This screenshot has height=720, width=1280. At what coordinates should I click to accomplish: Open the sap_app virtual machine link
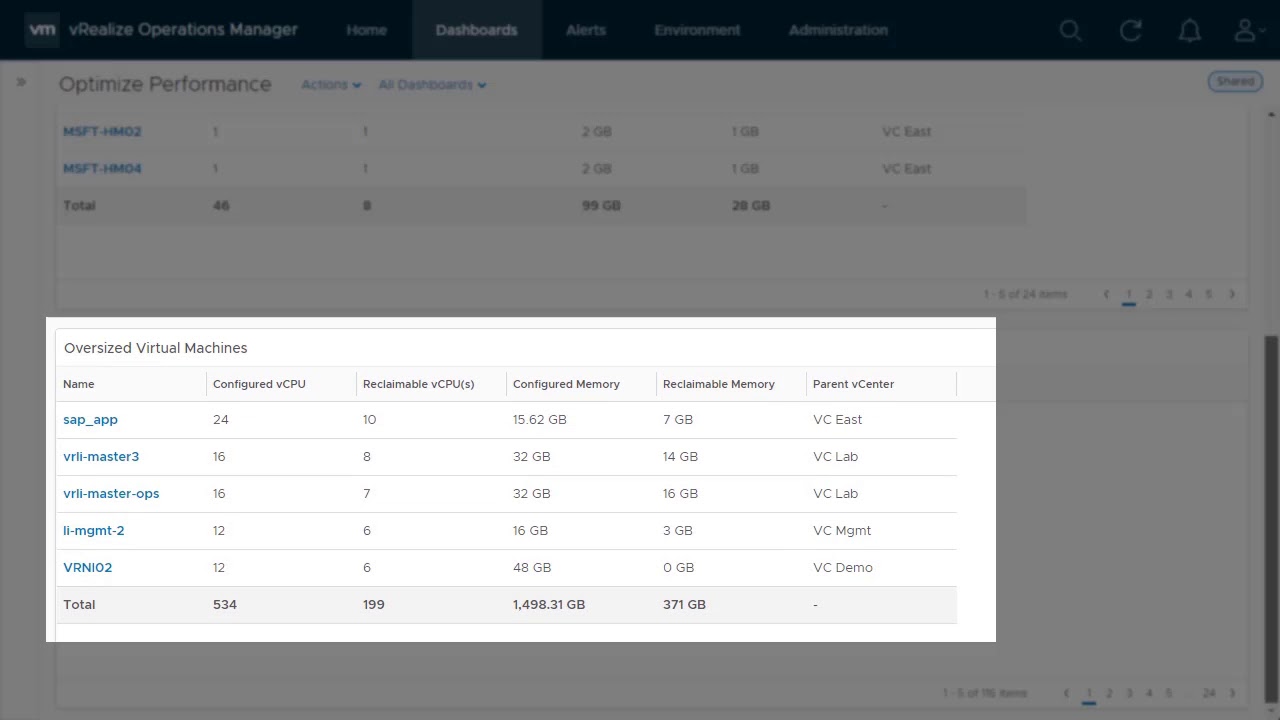click(x=90, y=420)
